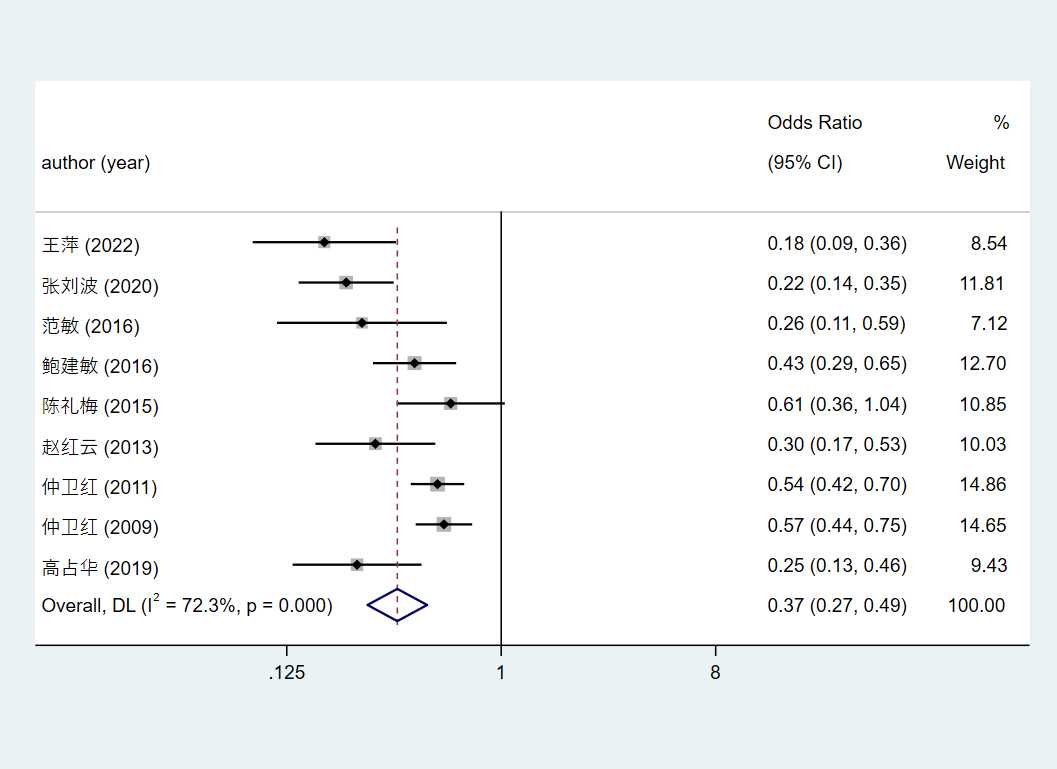Click the x-axis tick label .125

point(287,673)
